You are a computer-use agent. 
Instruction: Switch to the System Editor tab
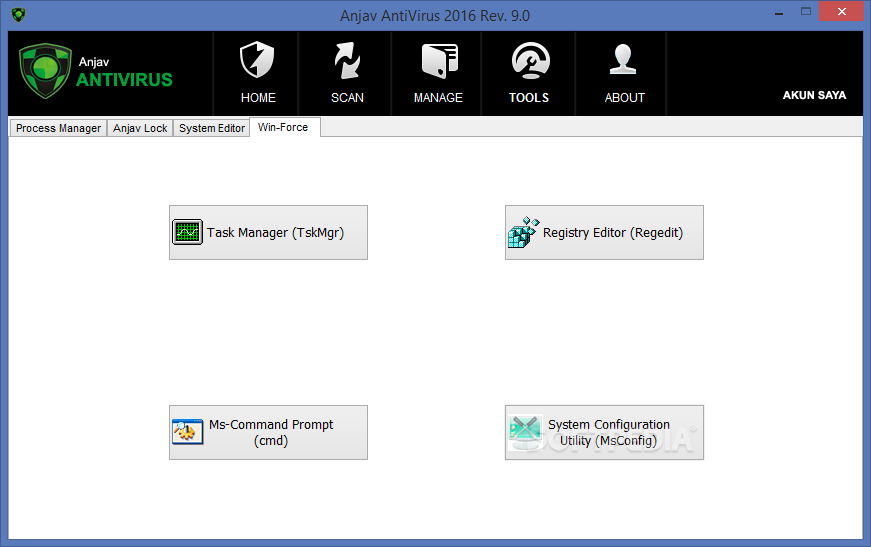pyautogui.click(x=212, y=128)
